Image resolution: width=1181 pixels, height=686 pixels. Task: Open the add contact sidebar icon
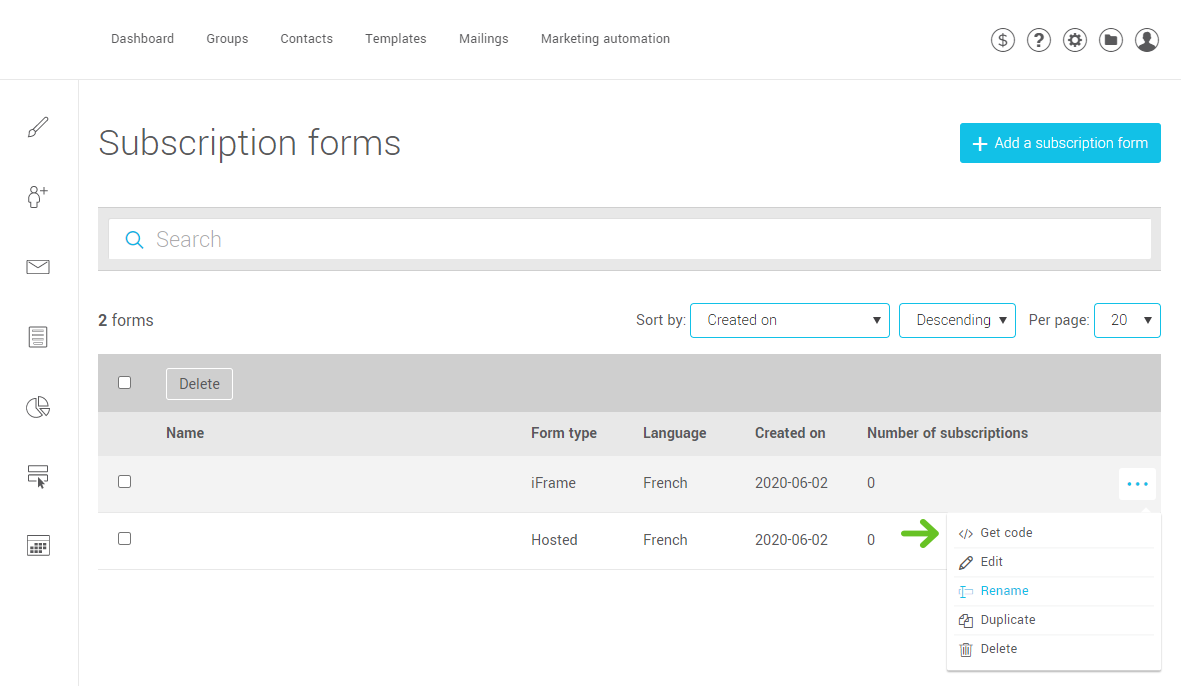click(38, 196)
